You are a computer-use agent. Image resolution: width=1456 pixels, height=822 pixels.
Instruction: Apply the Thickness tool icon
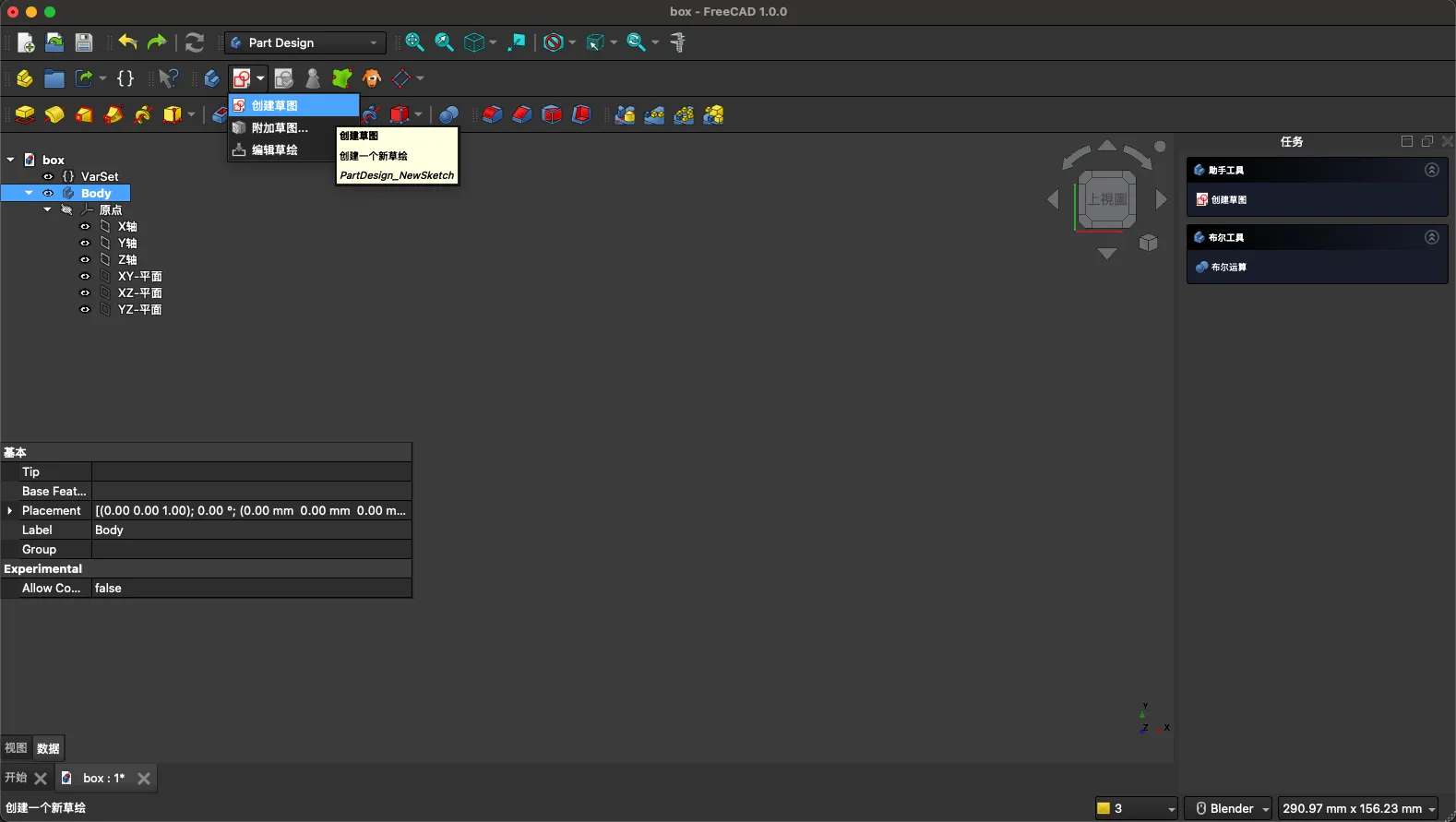(x=581, y=114)
